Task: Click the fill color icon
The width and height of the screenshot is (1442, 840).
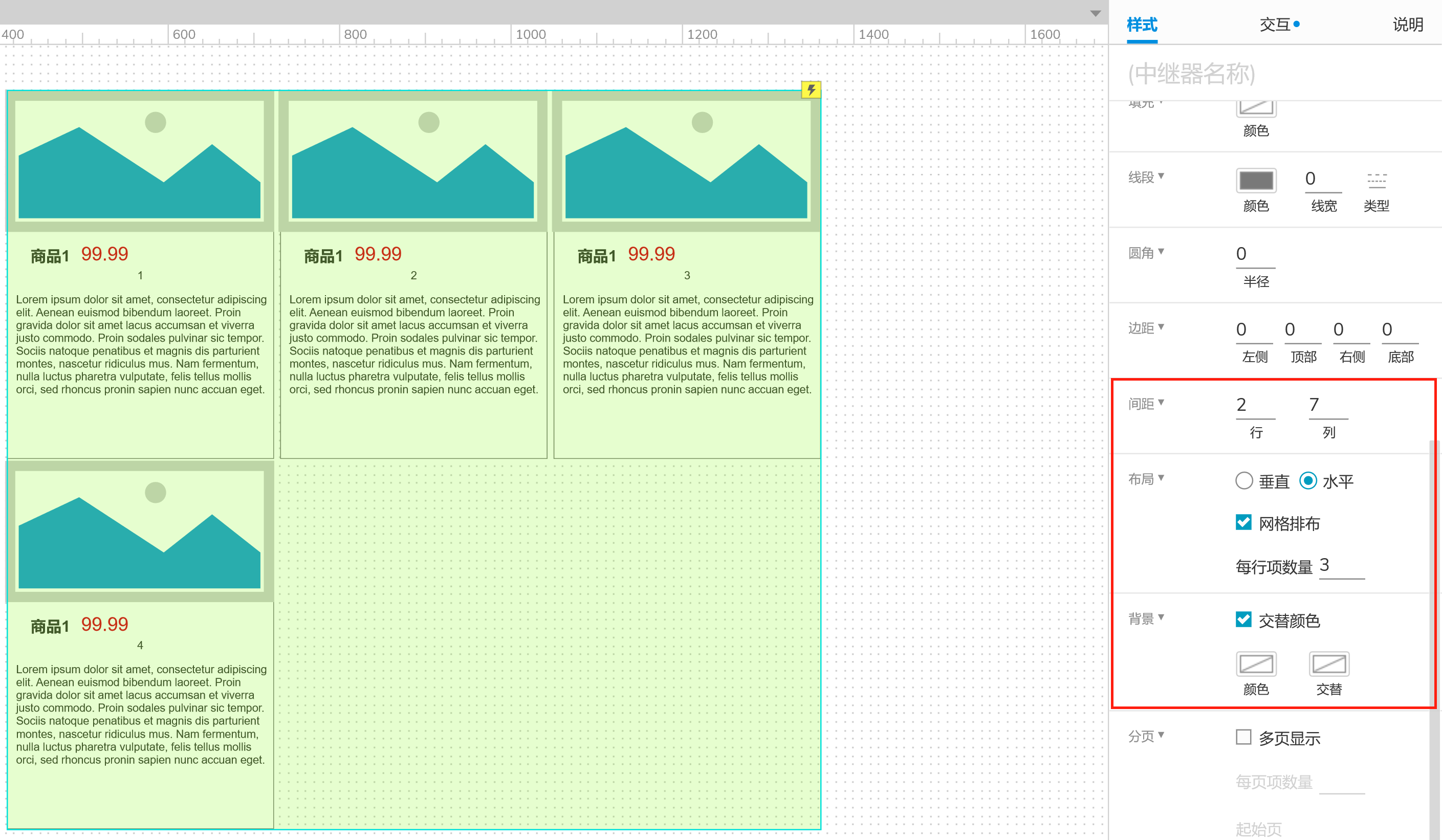Action: coord(1256,109)
